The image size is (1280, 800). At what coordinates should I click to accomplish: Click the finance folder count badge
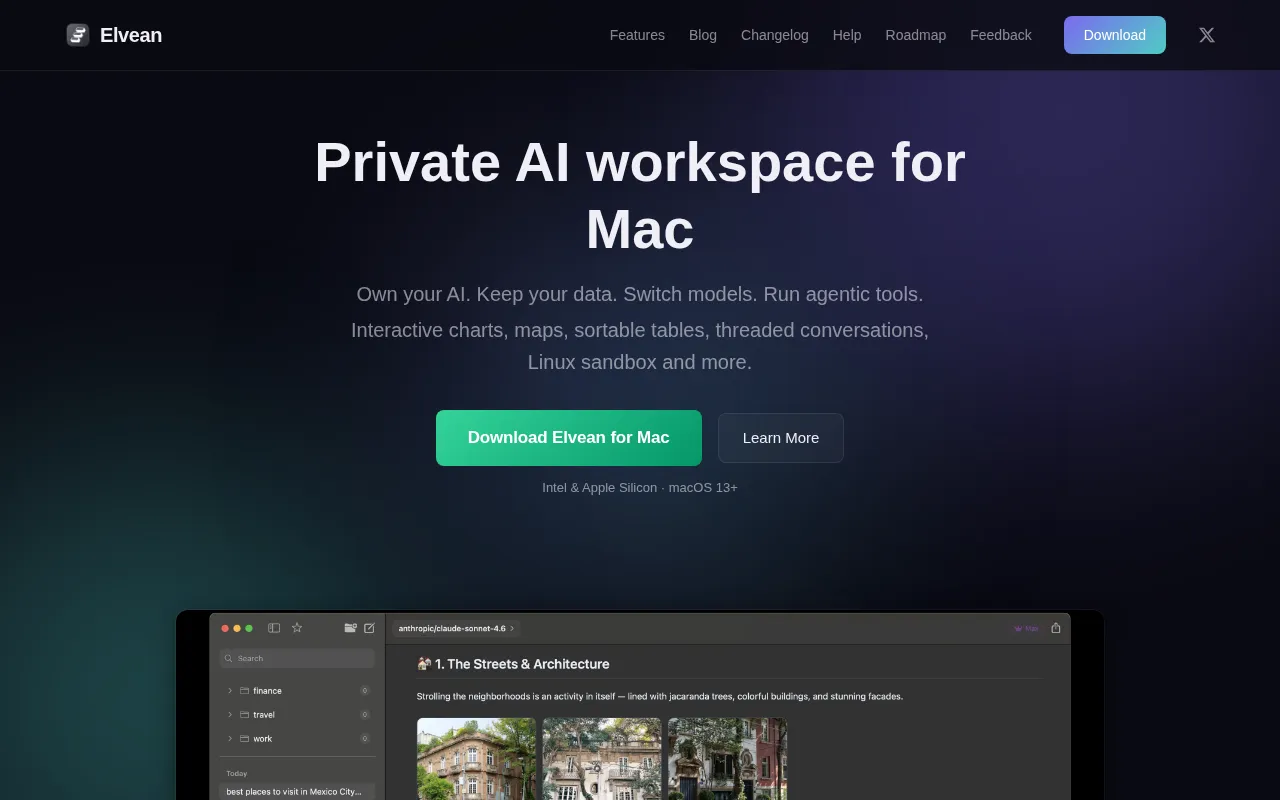point(365,691)
